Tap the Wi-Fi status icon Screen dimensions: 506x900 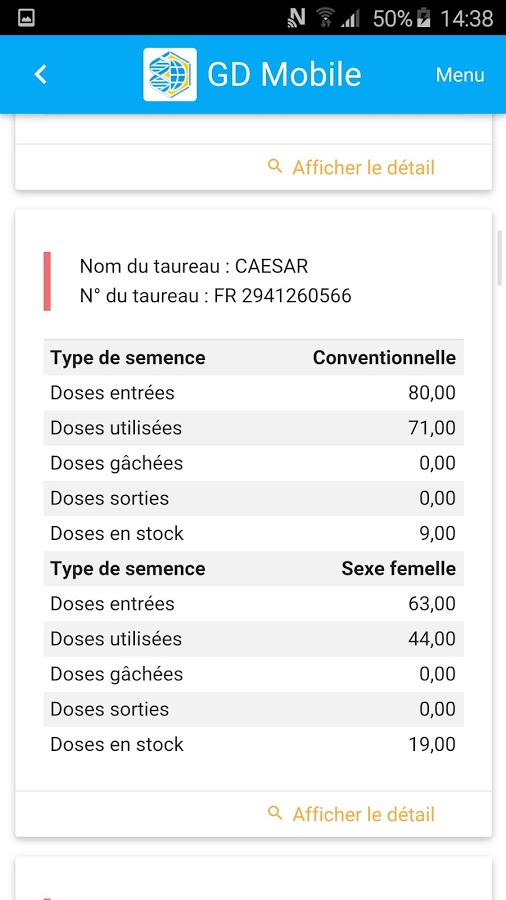(325, 18)
